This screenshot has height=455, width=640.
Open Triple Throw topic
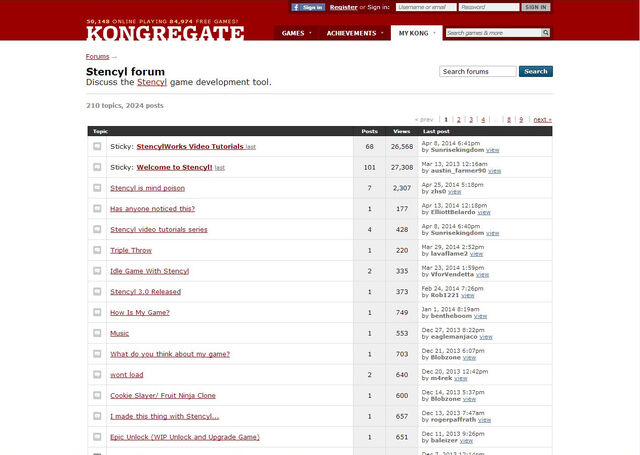pyautogui.click(x=131, y=251)
